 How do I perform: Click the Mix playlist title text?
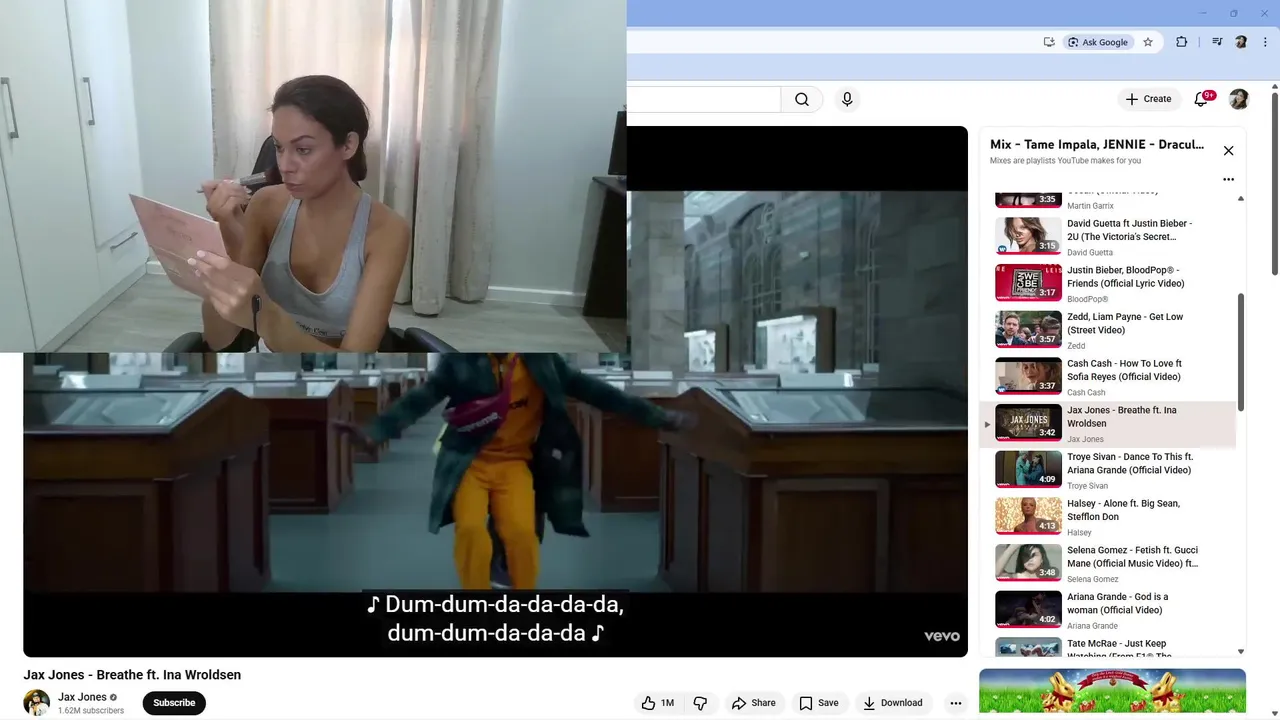1097,145
